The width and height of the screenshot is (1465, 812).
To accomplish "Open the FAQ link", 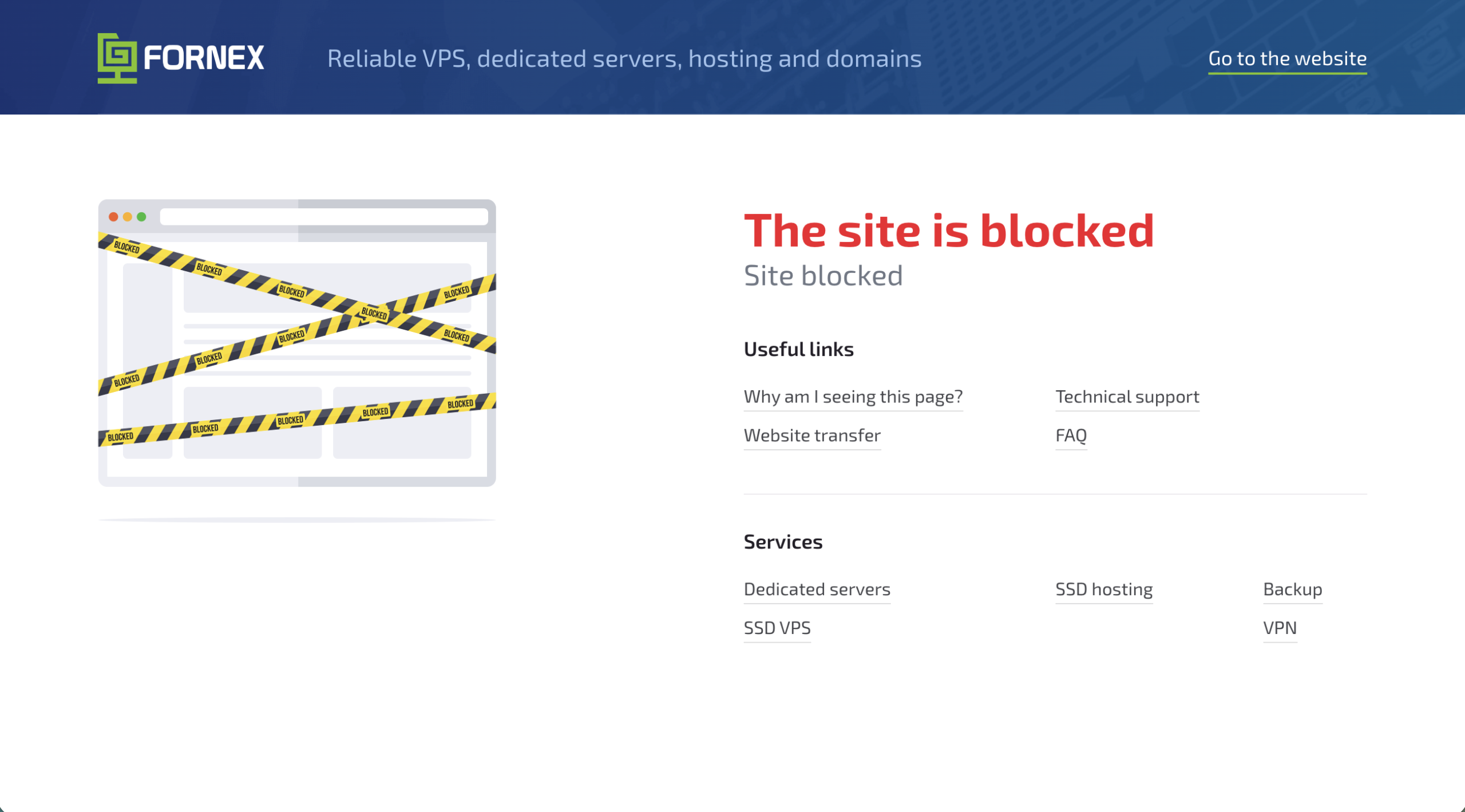I will click(1071, 435).
